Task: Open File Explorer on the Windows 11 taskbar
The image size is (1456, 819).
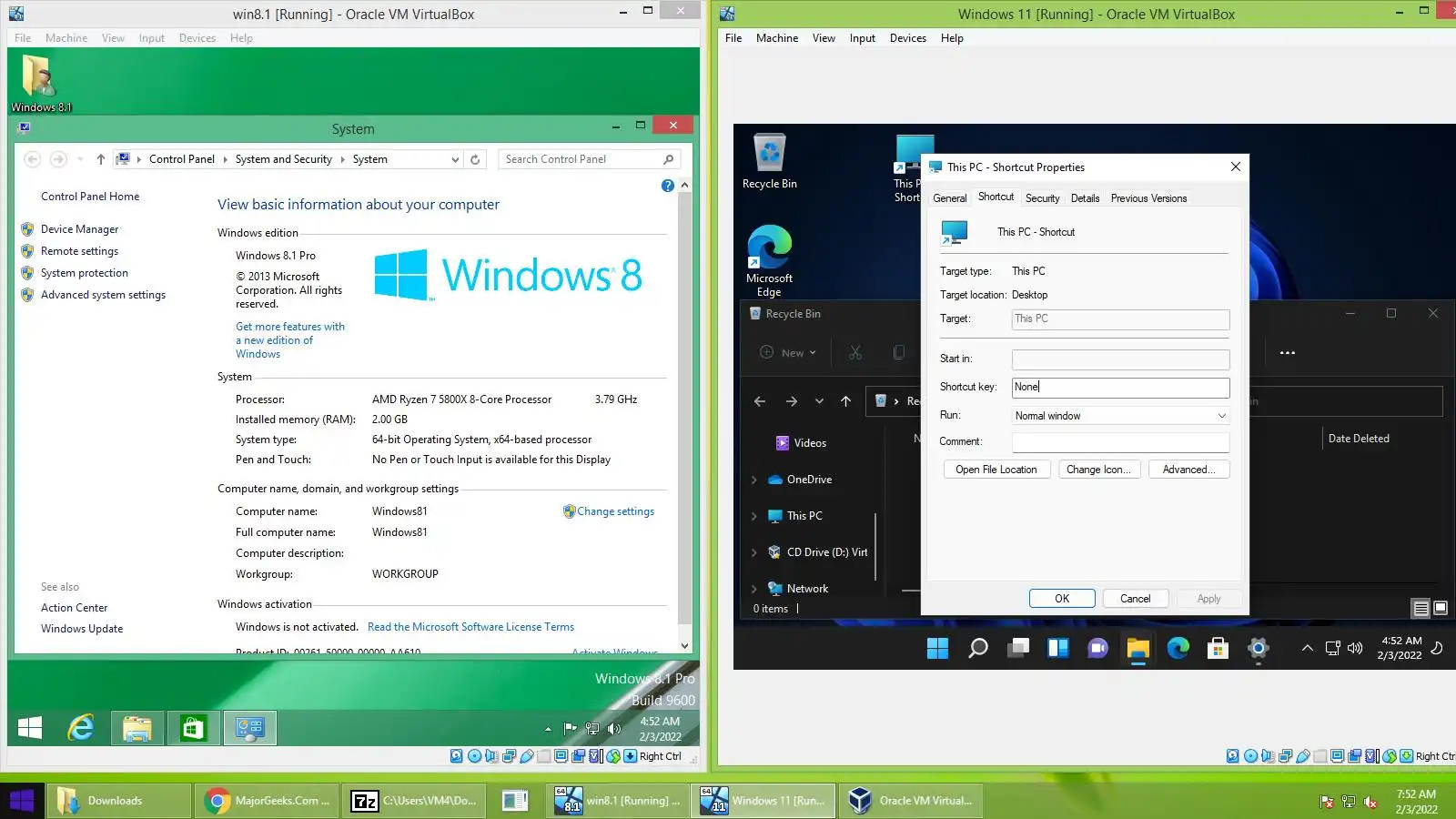Action: point(1137,648)
